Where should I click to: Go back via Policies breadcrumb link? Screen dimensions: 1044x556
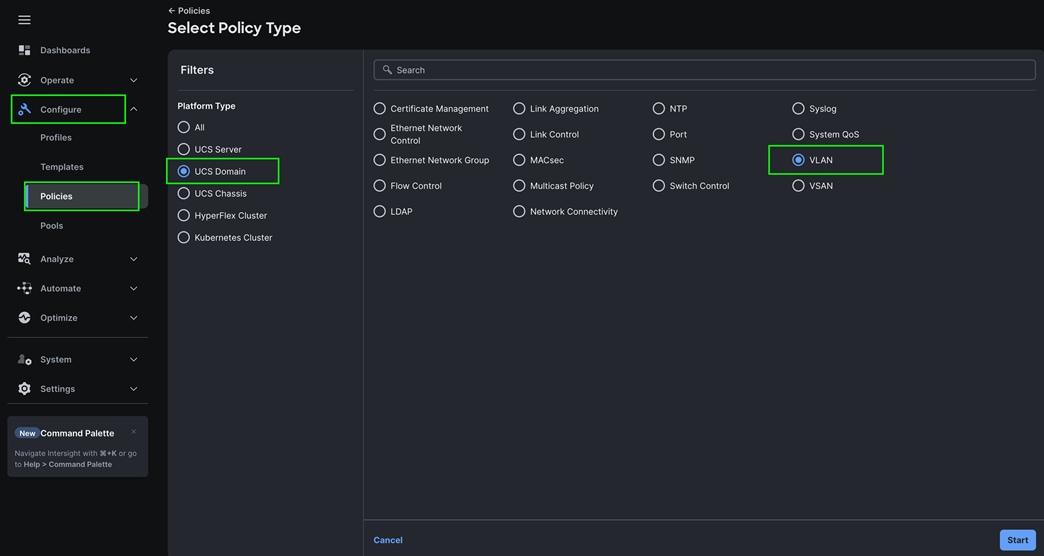point(194,11)
